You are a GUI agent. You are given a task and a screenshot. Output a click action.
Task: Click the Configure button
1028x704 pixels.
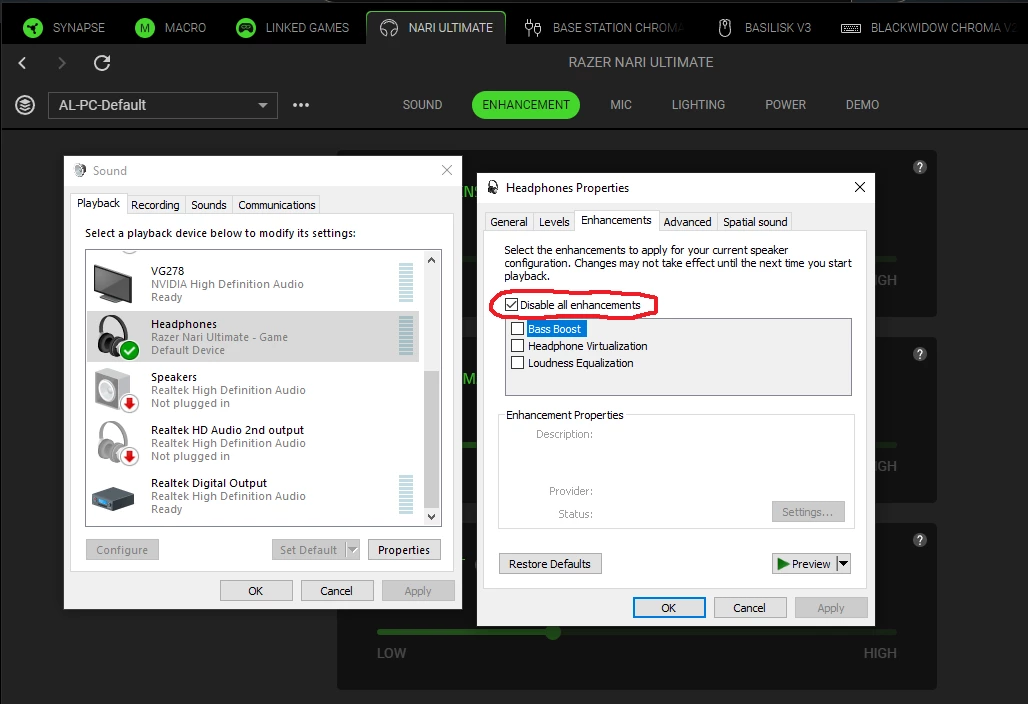[122, 550]
